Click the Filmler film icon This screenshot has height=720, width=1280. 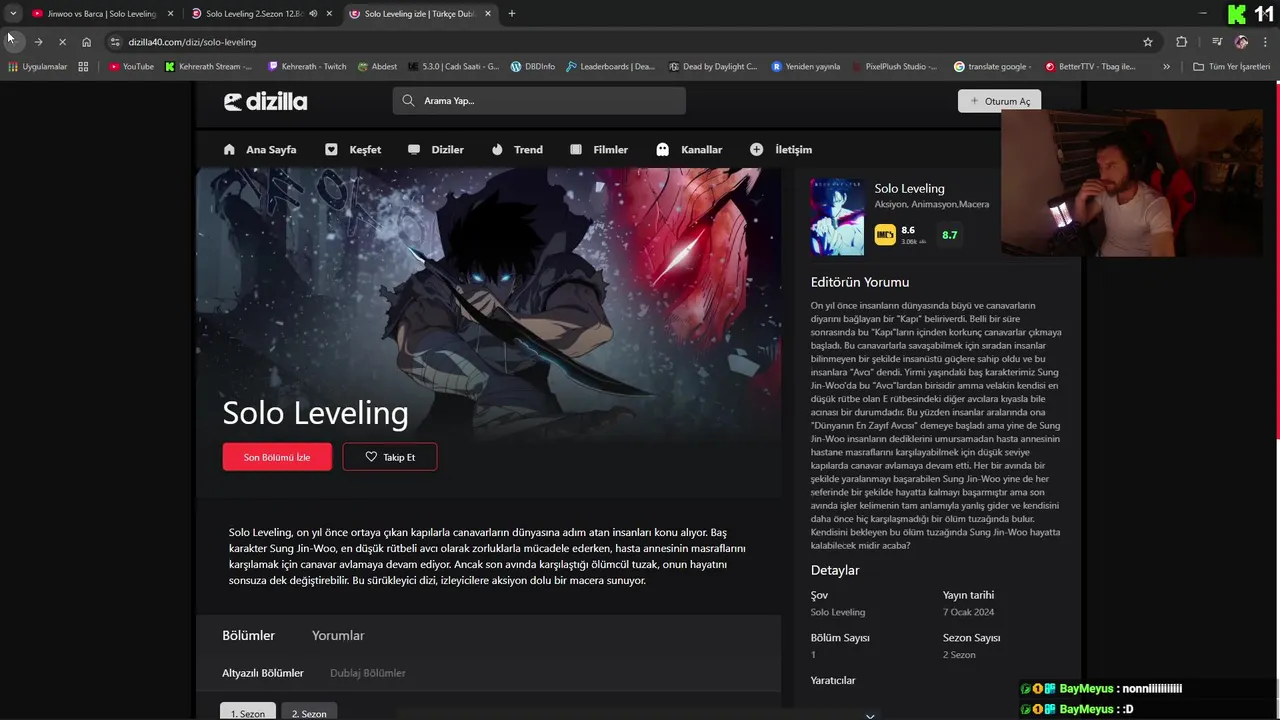(x=576, y=149)
